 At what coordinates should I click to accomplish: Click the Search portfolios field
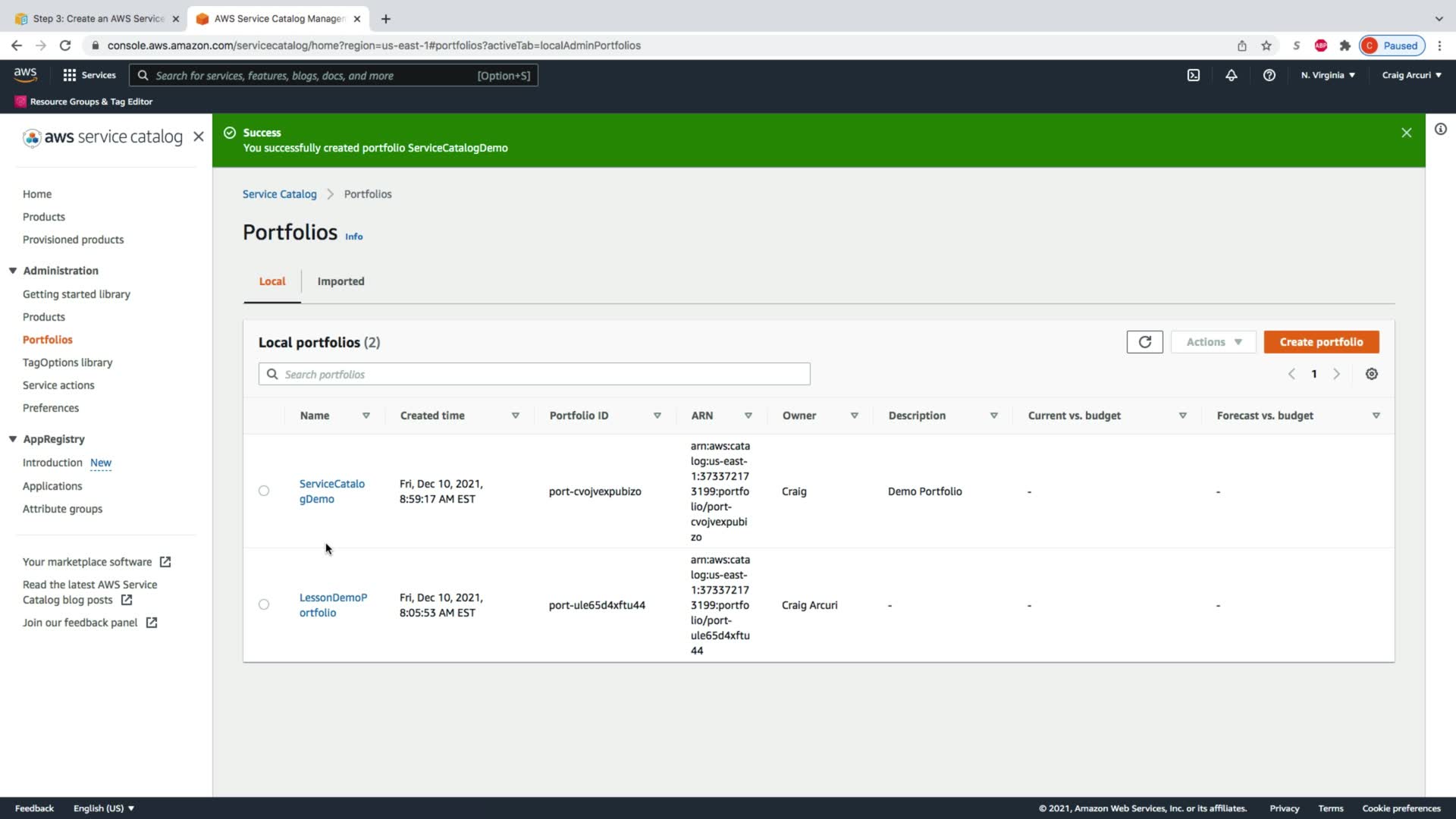tap(534, 374)
